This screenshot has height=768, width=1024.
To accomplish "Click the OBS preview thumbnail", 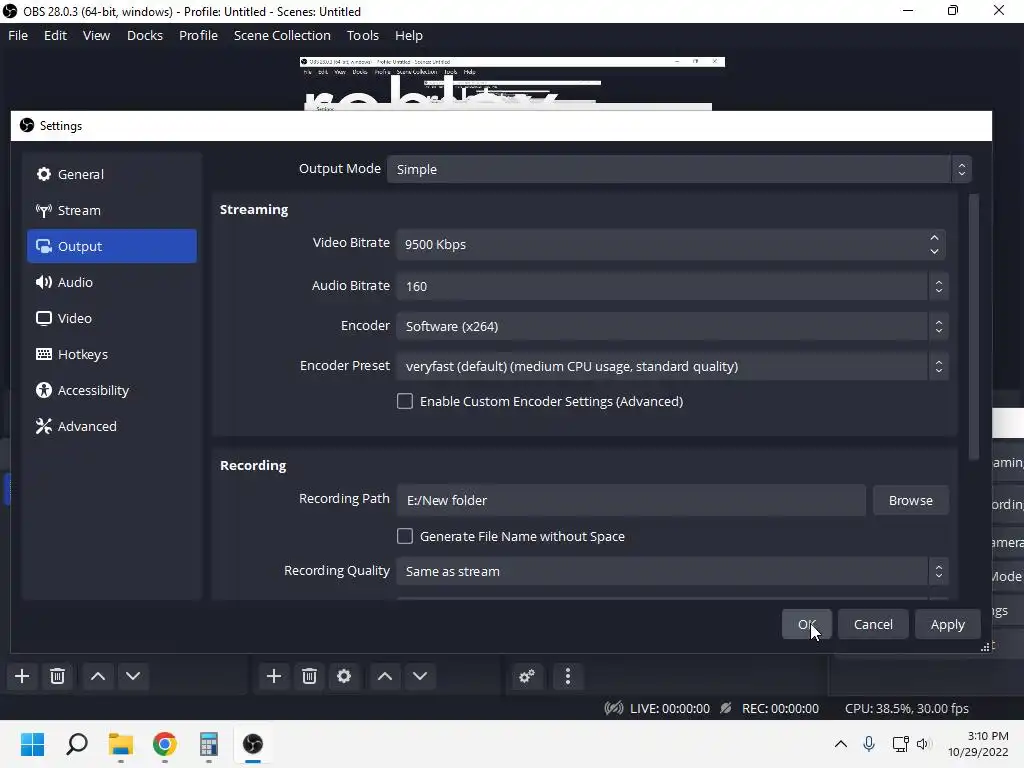I will [x=513, y=84].
